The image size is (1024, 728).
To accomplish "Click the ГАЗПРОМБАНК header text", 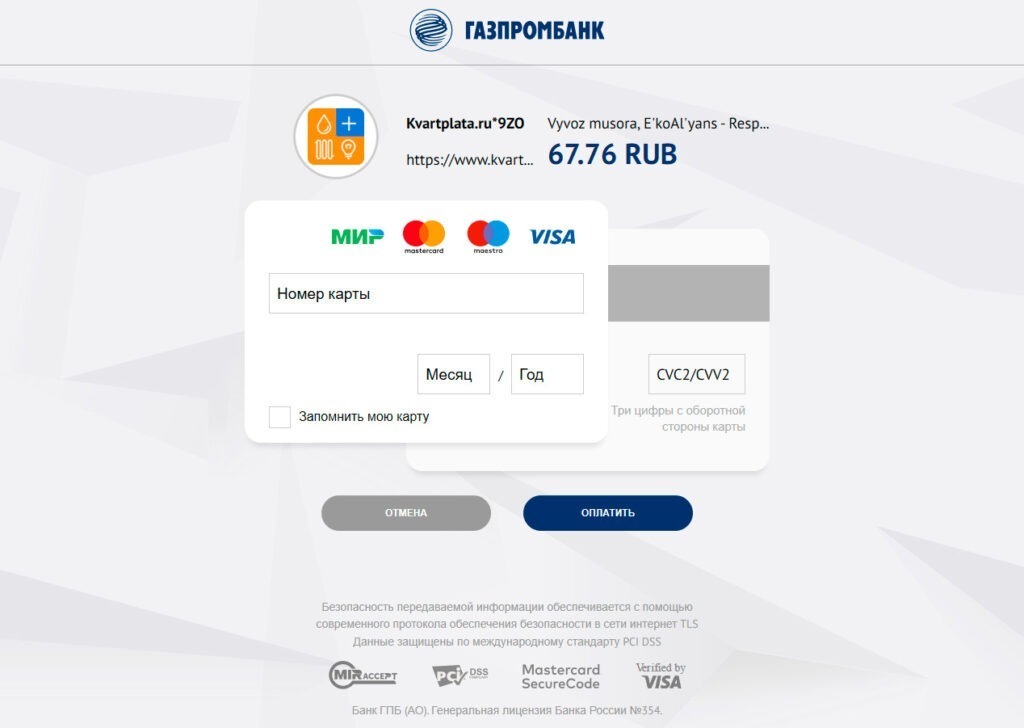I will click(534, 30).
